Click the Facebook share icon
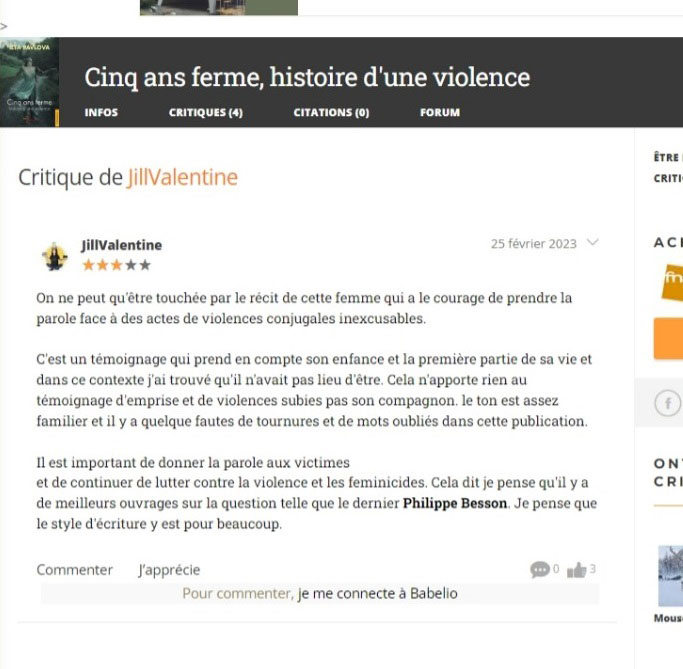The height and width of the screenshot is (669, 683). (x=667, y=403)
